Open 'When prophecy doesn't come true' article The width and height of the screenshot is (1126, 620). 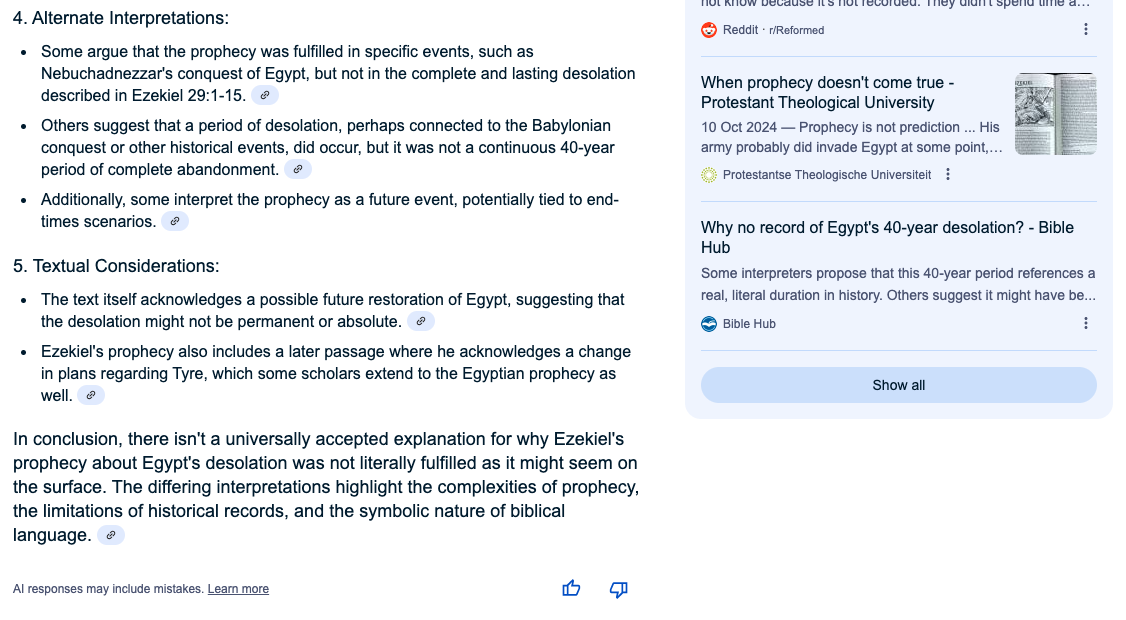tap(827, 93)
